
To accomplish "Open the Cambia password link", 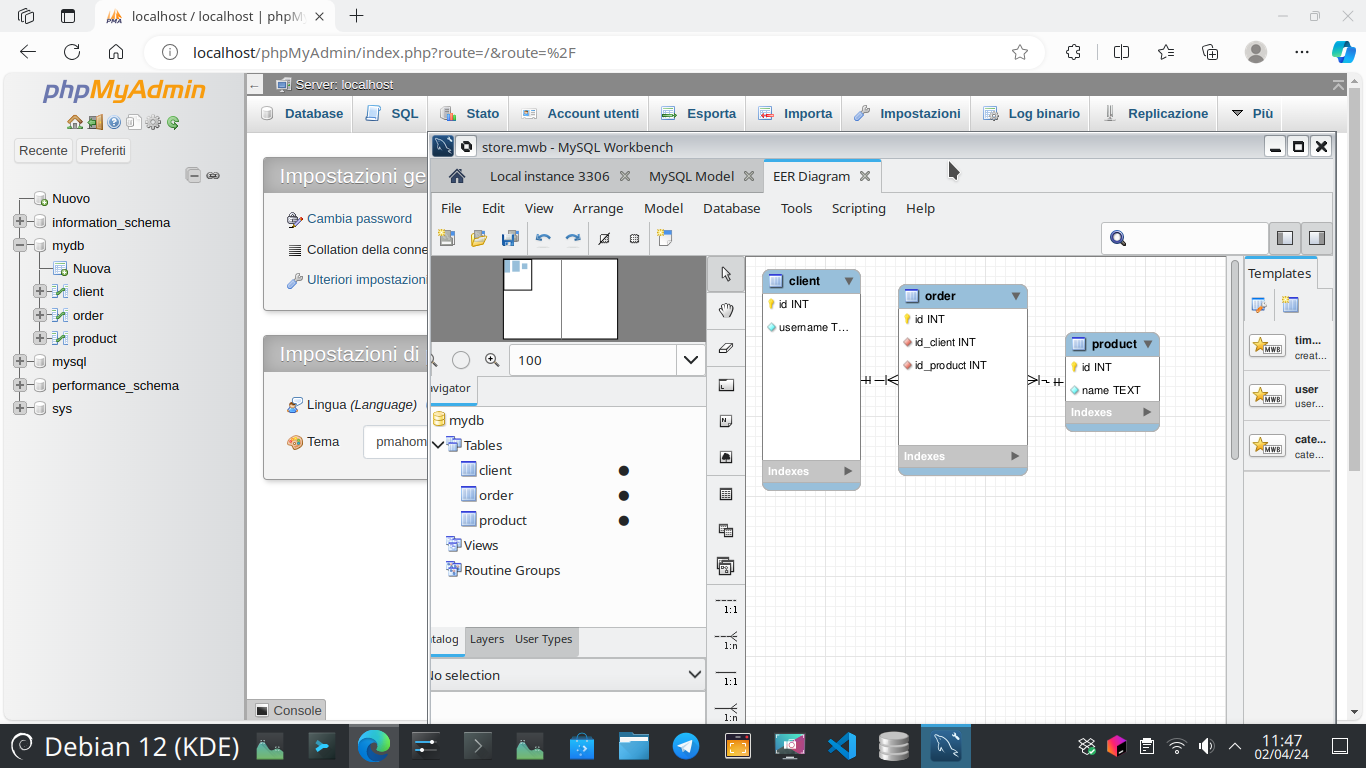I will tap(359, 218).
